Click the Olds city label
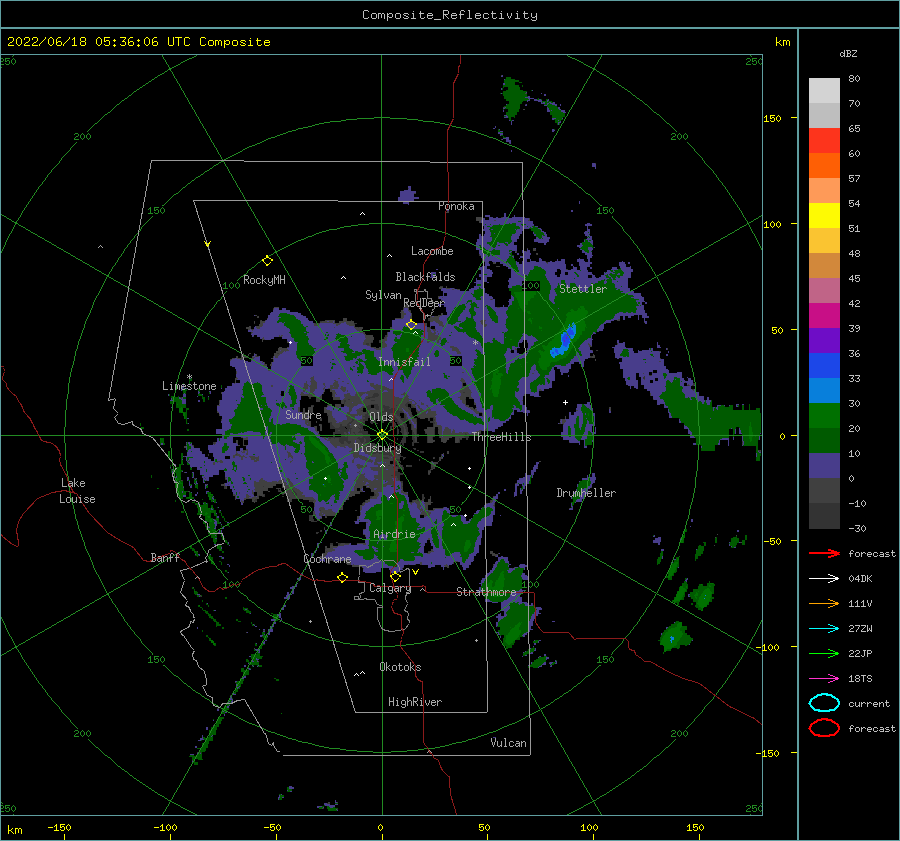 381,417
